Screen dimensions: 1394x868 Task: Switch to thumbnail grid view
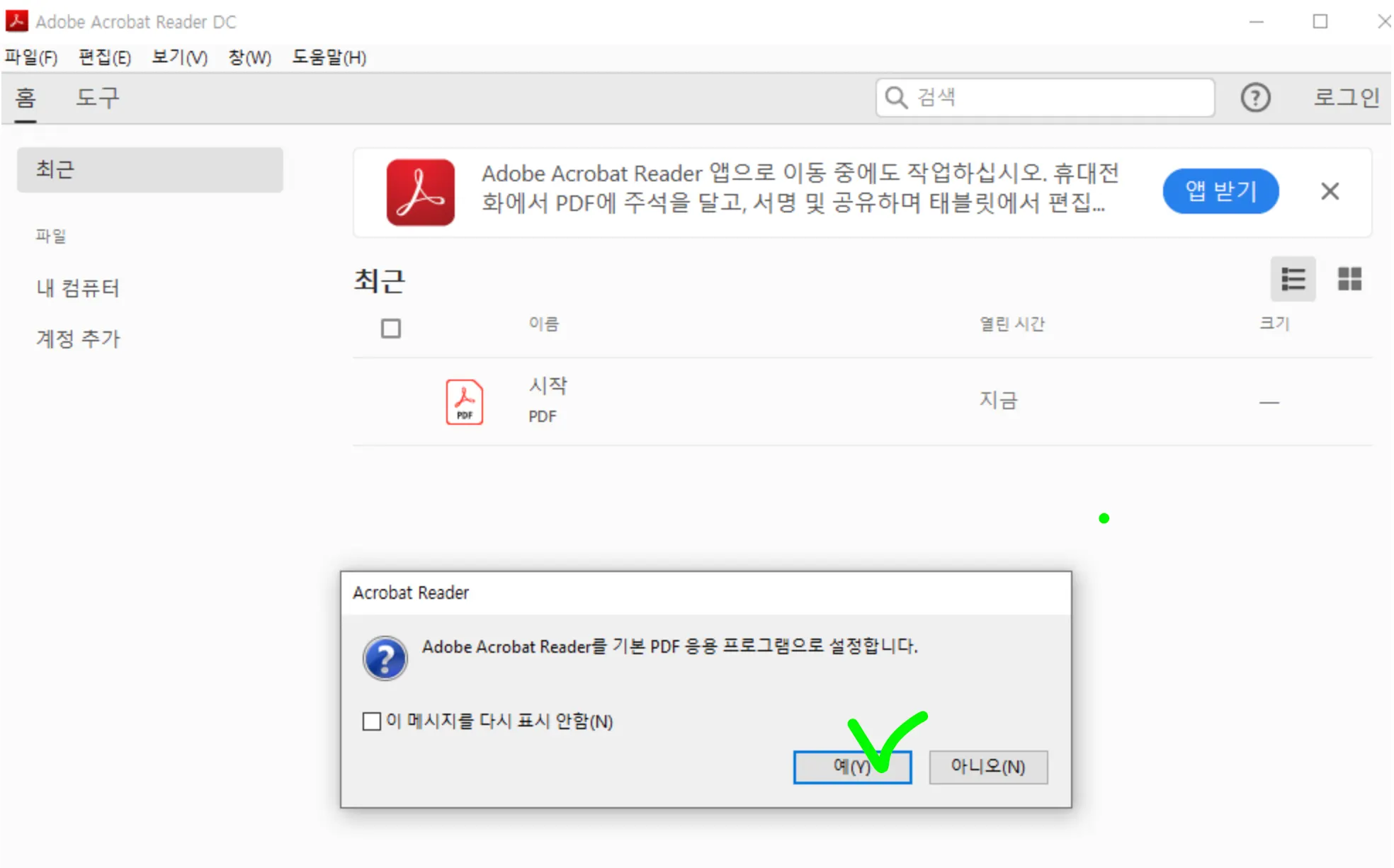pyautogui.click(x=1349, y=279)
